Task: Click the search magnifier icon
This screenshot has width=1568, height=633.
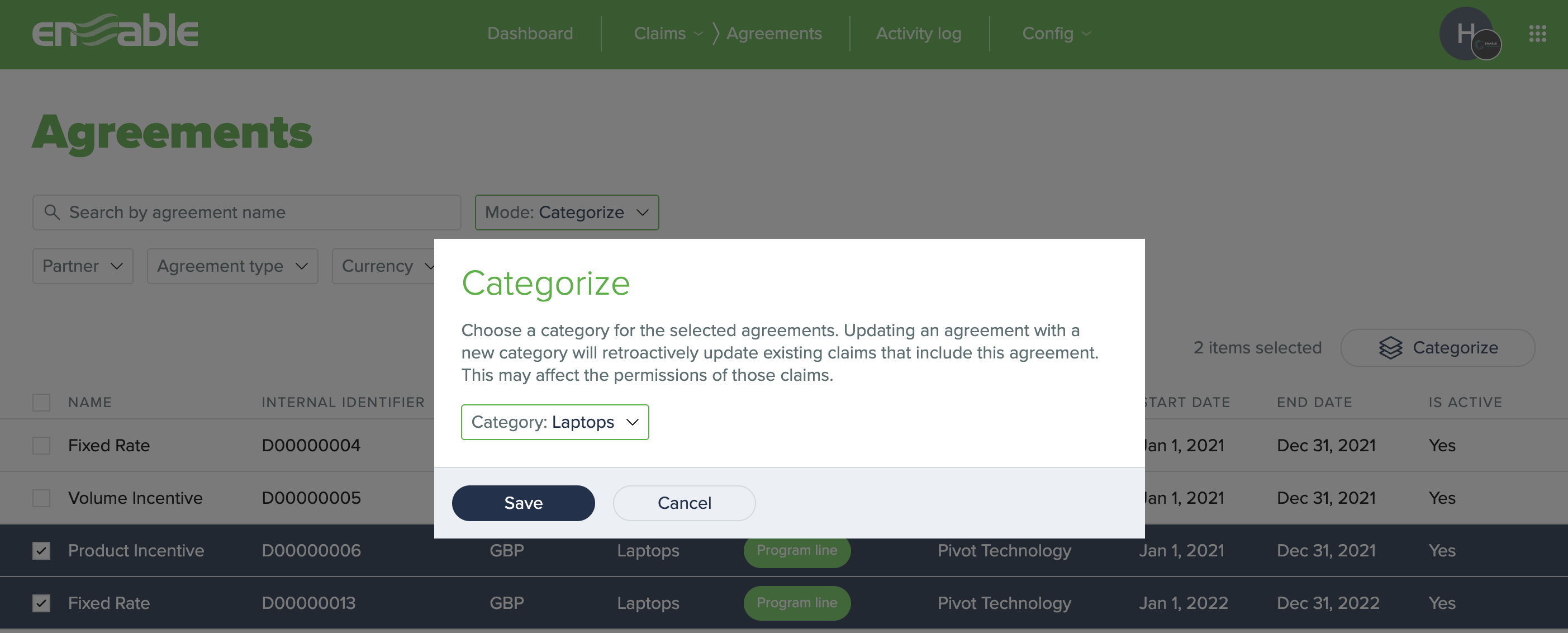Action: point(53,212)
